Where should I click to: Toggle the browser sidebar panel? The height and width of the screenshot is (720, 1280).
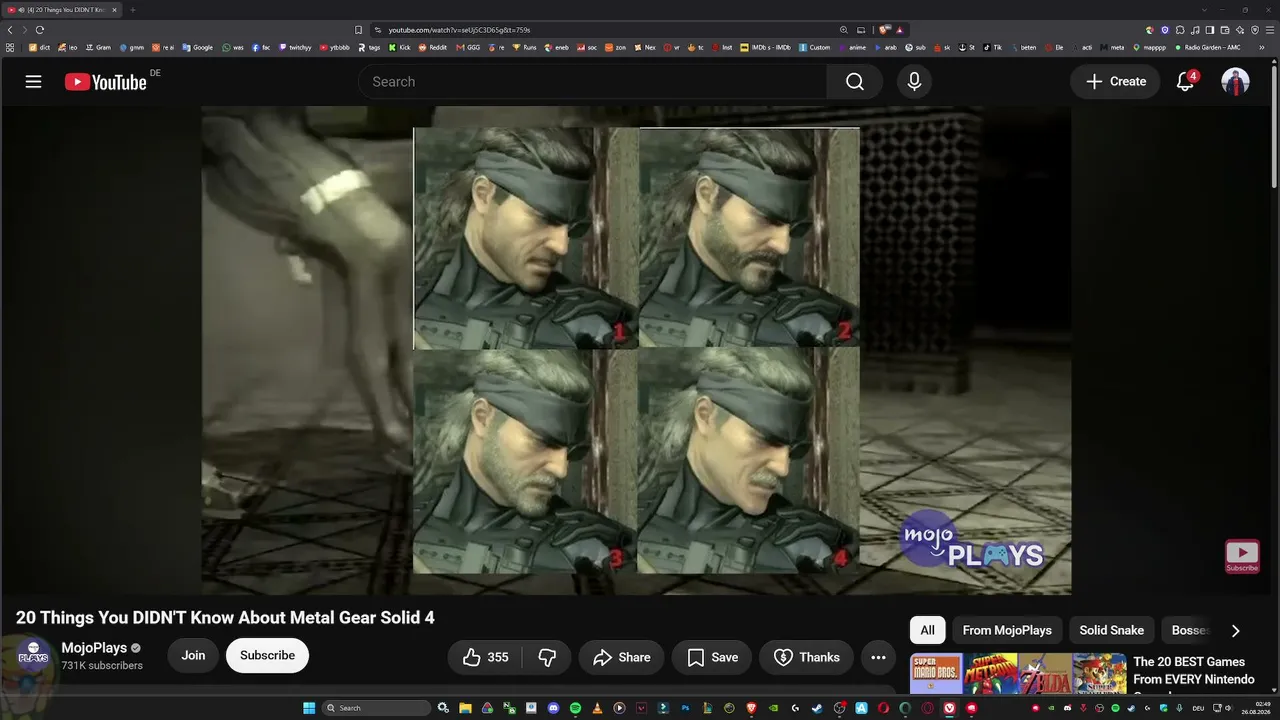(1210, 30)
